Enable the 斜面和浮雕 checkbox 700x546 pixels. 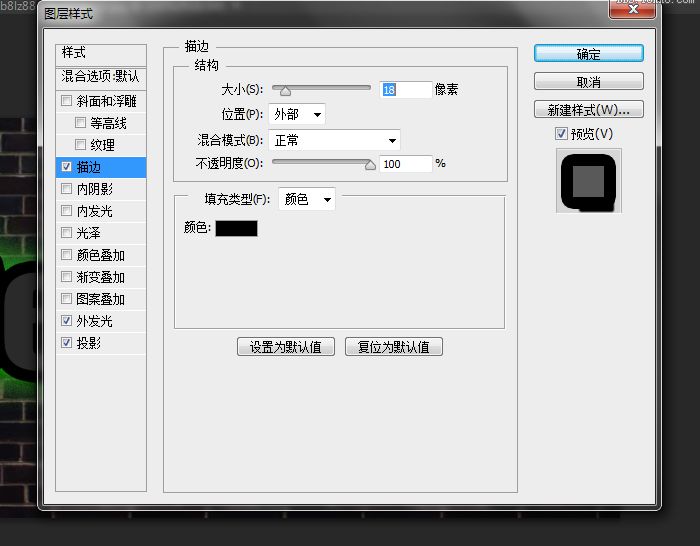pyautogui.click(x=66, y=100)
